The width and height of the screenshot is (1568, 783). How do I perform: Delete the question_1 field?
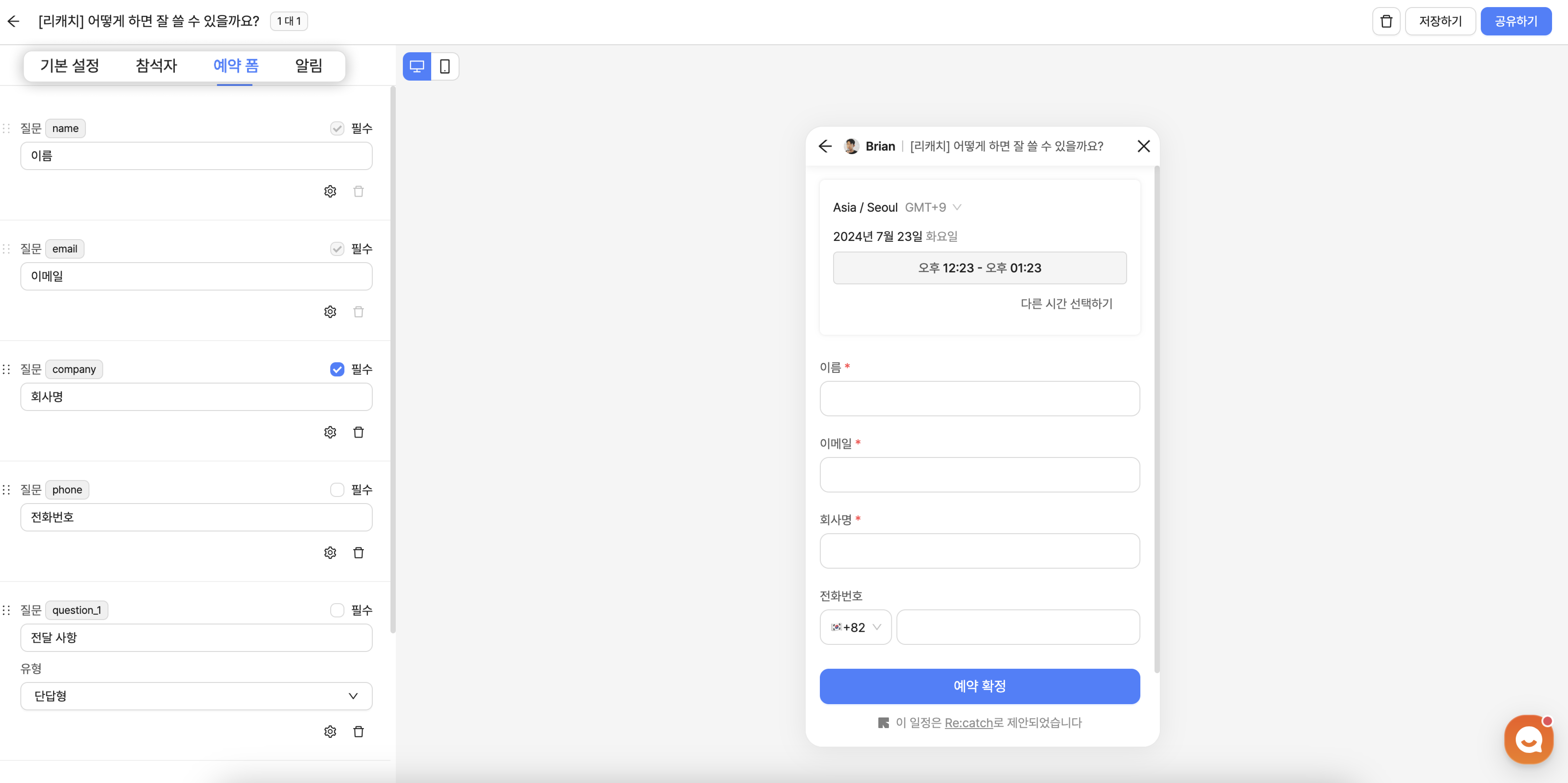(359, 732)
